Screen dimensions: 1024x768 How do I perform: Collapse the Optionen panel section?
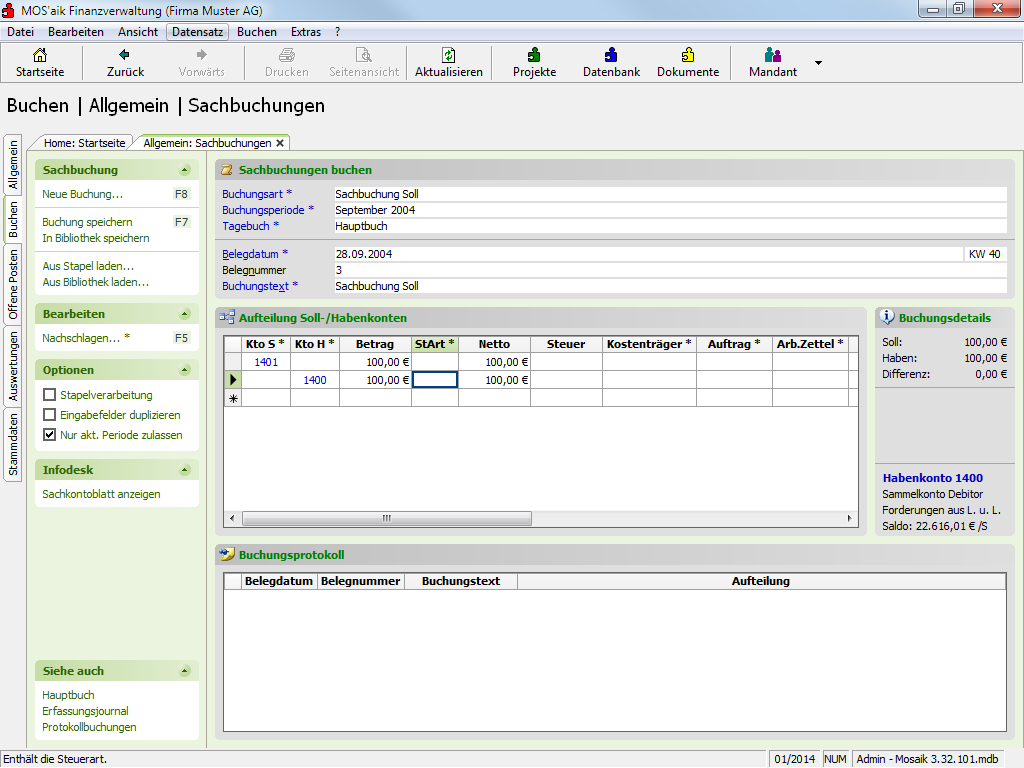(184, 371)
